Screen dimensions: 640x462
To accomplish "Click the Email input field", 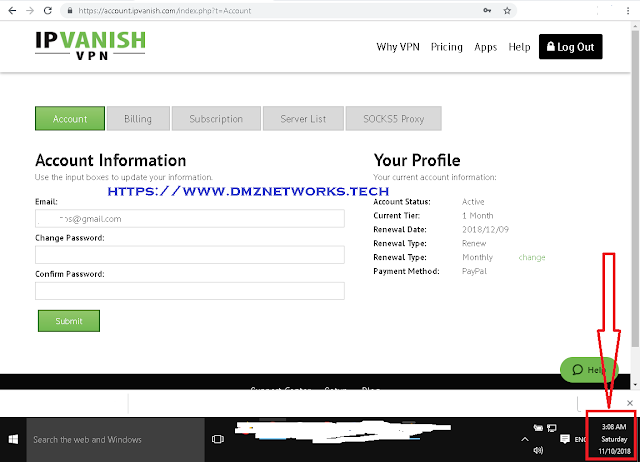I will coord(190,219).
